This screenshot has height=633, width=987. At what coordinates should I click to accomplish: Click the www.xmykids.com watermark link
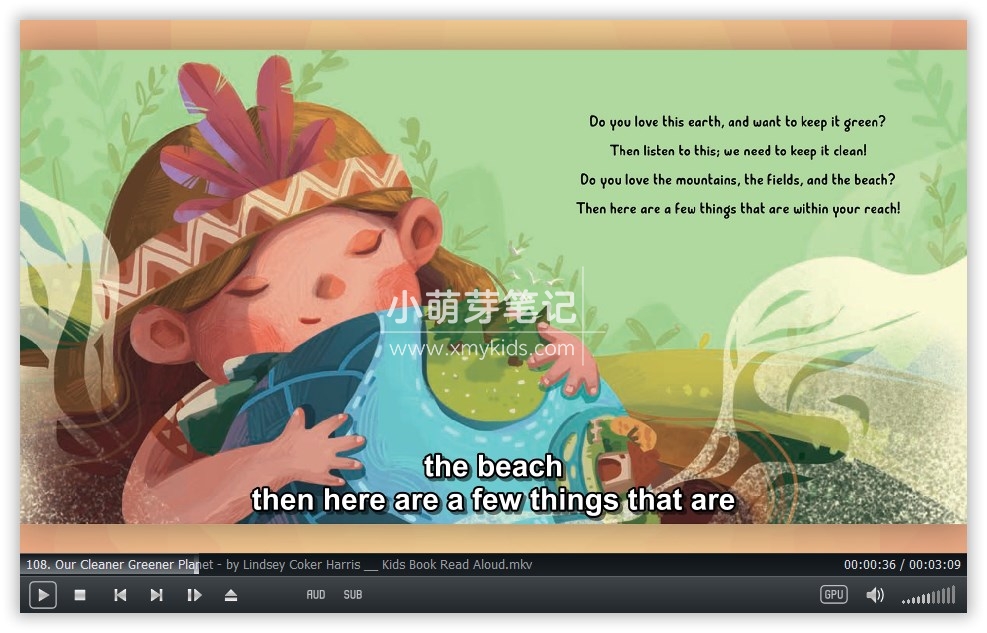coord(484,349)
